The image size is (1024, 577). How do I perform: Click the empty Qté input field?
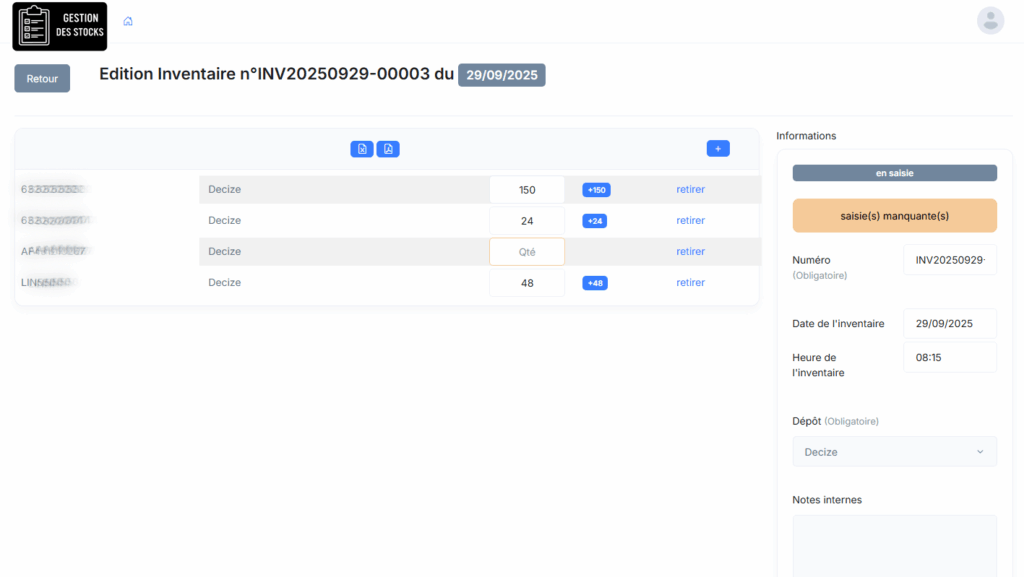point(527,252)
